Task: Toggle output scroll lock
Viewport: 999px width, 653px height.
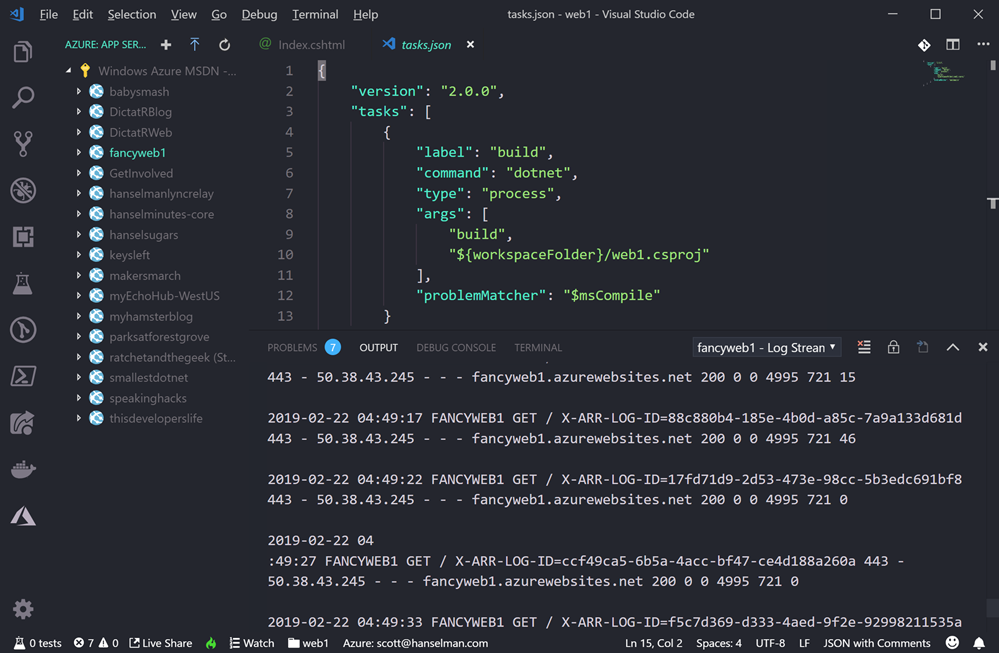Action: tap(893, 347)
